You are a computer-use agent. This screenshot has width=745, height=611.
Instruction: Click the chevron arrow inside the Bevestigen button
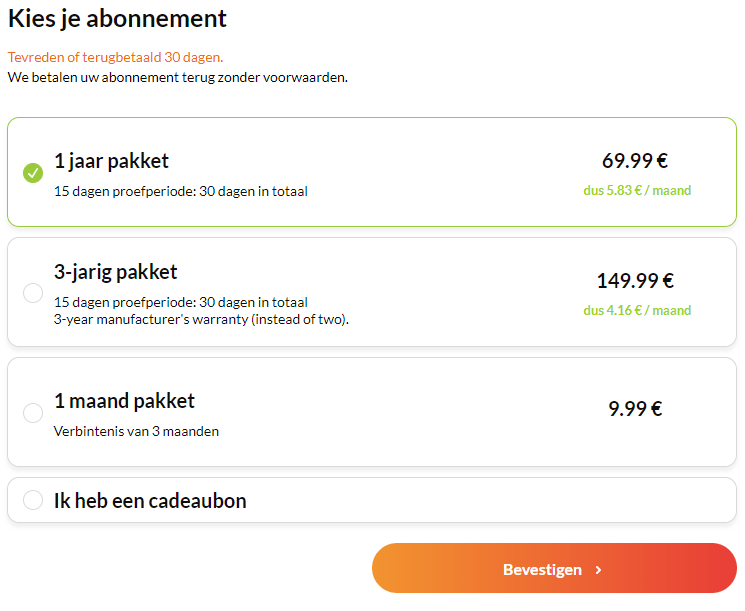point(598,570)
